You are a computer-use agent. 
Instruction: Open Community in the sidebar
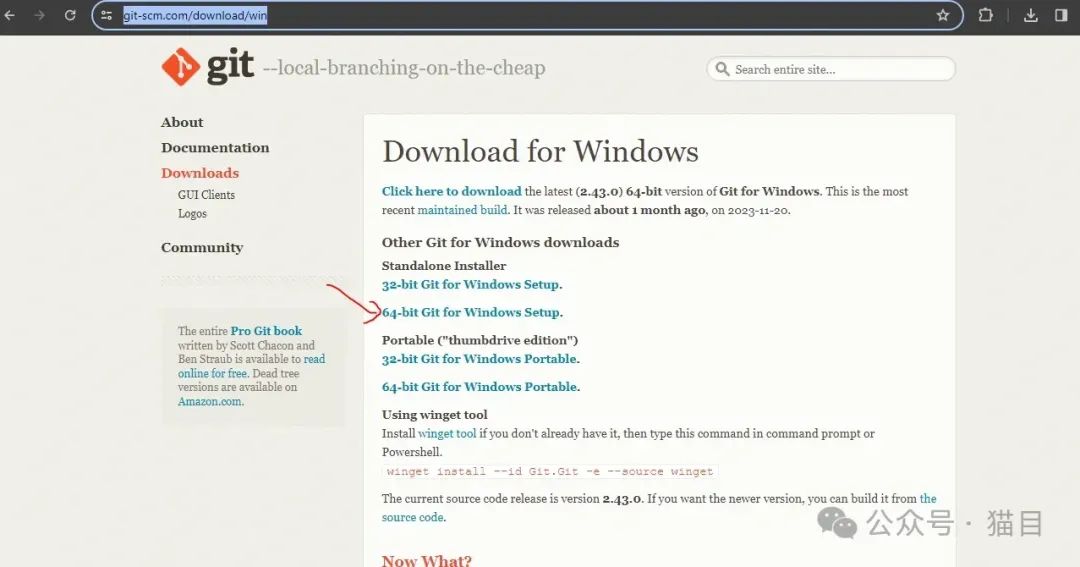click(202, 247)
